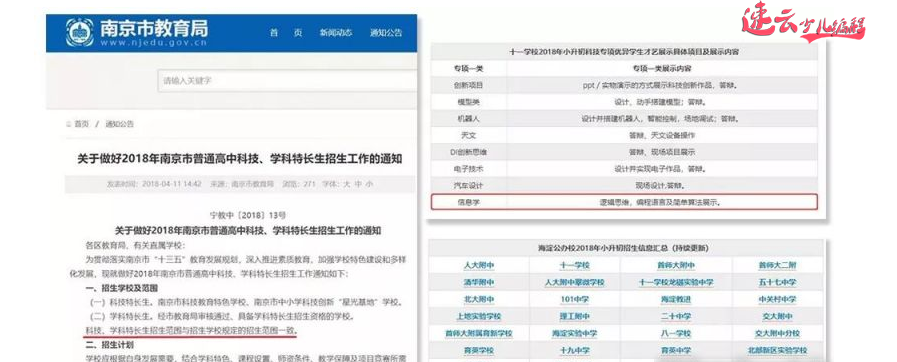The height and width of the screenshot is (362, 897).
Task: Click the 模型类 category cell
Action: 469,102
